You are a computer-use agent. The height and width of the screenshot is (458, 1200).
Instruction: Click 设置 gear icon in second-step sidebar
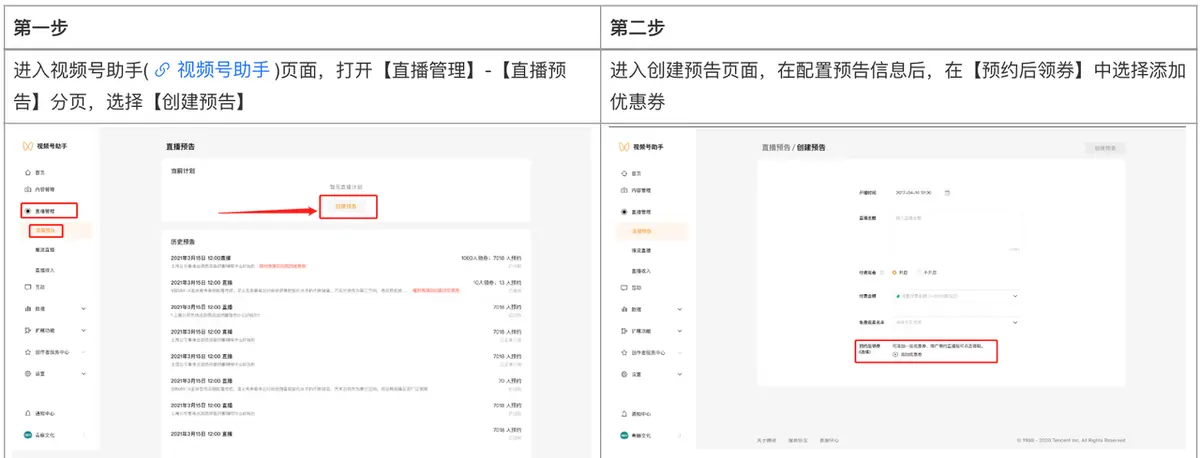tap(625, 373)
